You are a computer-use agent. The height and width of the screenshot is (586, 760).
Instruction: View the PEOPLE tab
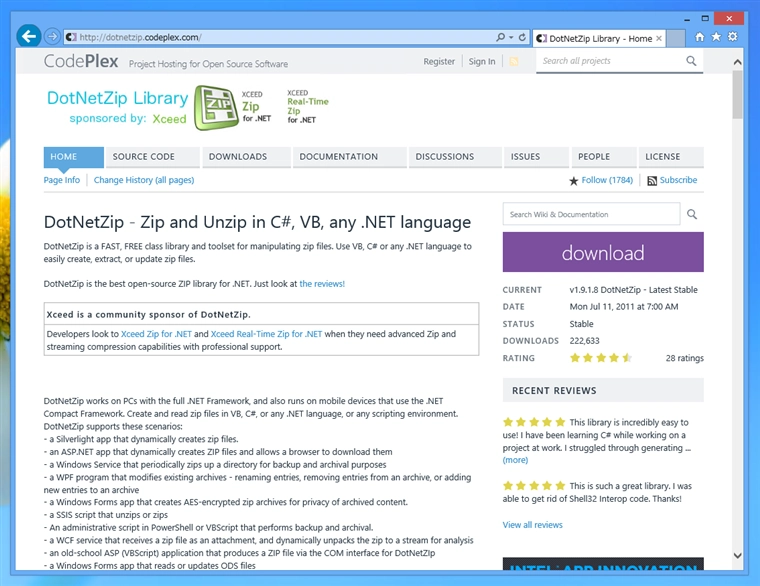point(603,157)
